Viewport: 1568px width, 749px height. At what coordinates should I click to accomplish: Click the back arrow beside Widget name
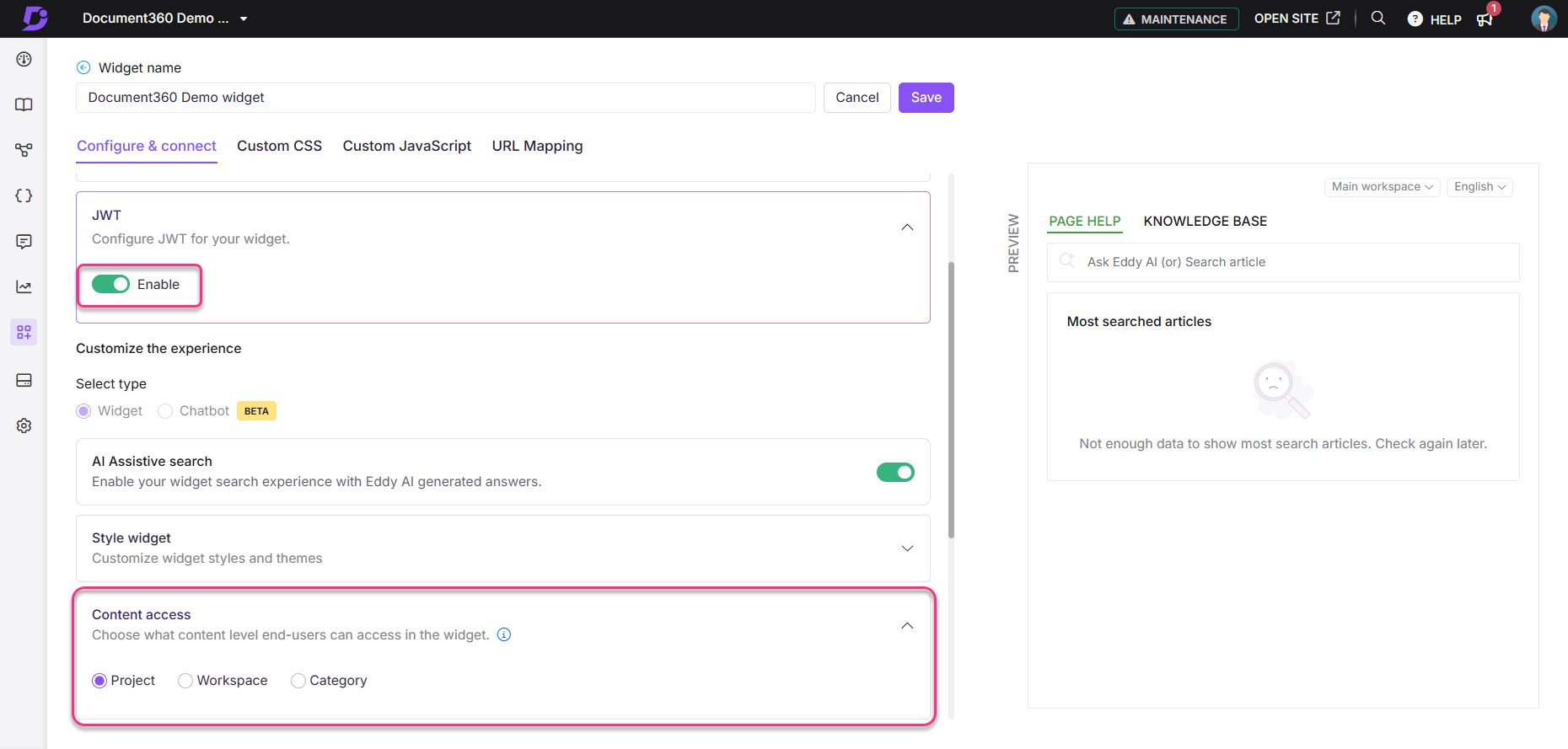coord(83,67)
